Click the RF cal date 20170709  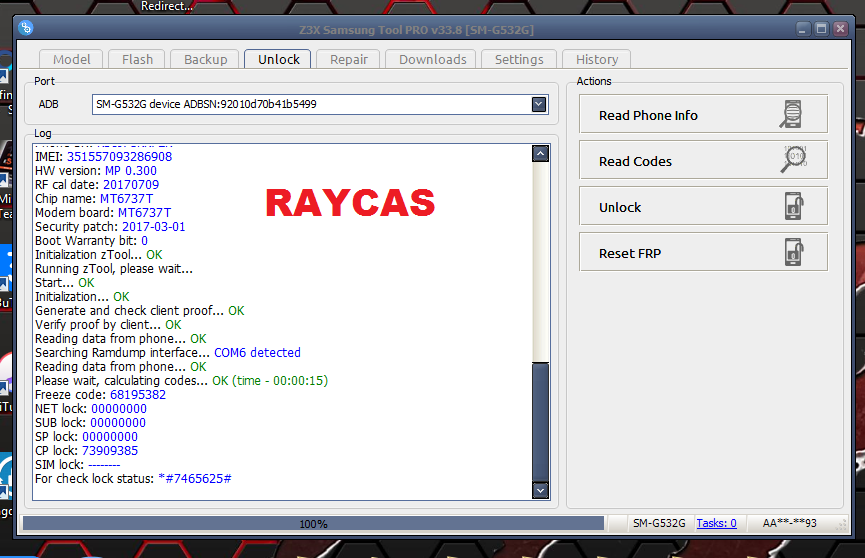coord(131,185)
